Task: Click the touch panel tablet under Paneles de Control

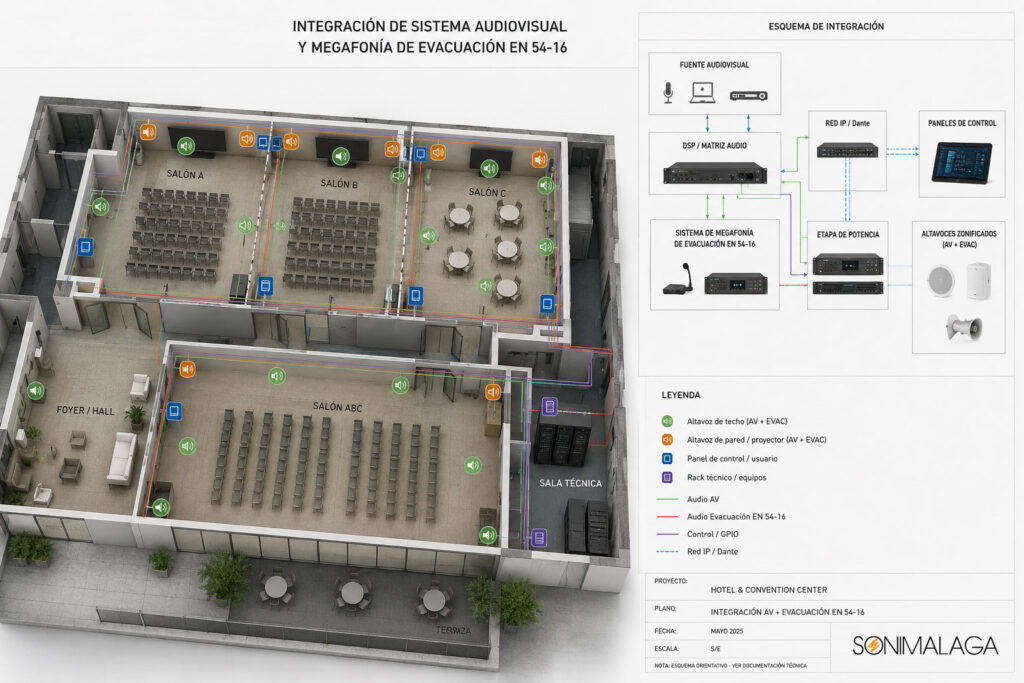Action: (x=961, y=163)
